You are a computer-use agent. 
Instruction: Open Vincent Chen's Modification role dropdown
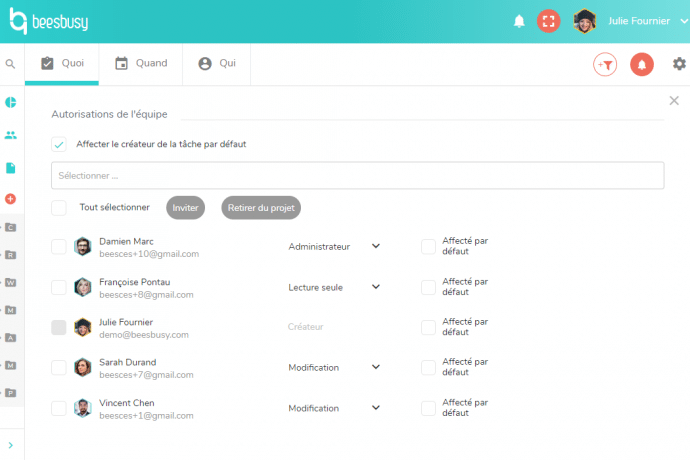click(334, 408)
